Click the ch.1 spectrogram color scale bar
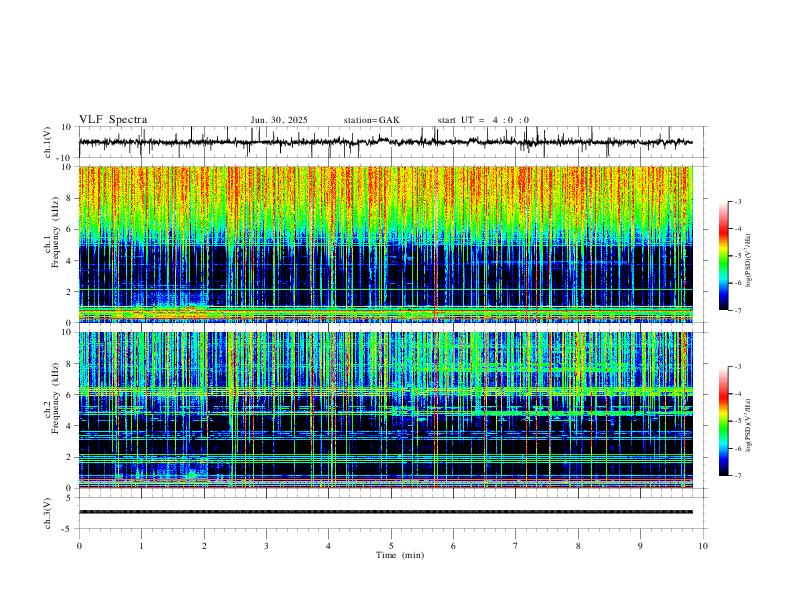 click(723, 256)
